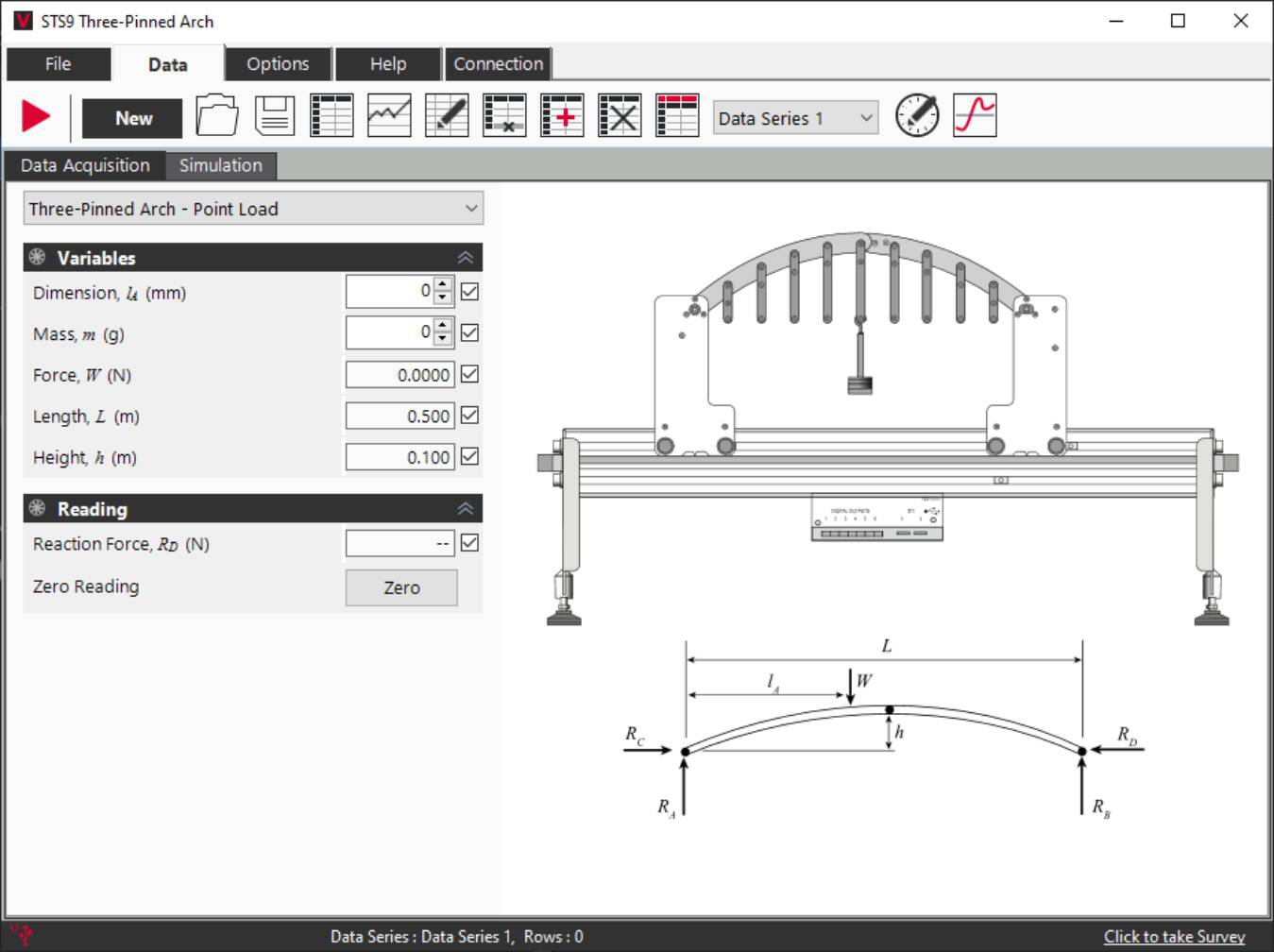The width and height of the screenshot is (1274, 952).
Task: Delete the current data series
Action: pos(619,115)
